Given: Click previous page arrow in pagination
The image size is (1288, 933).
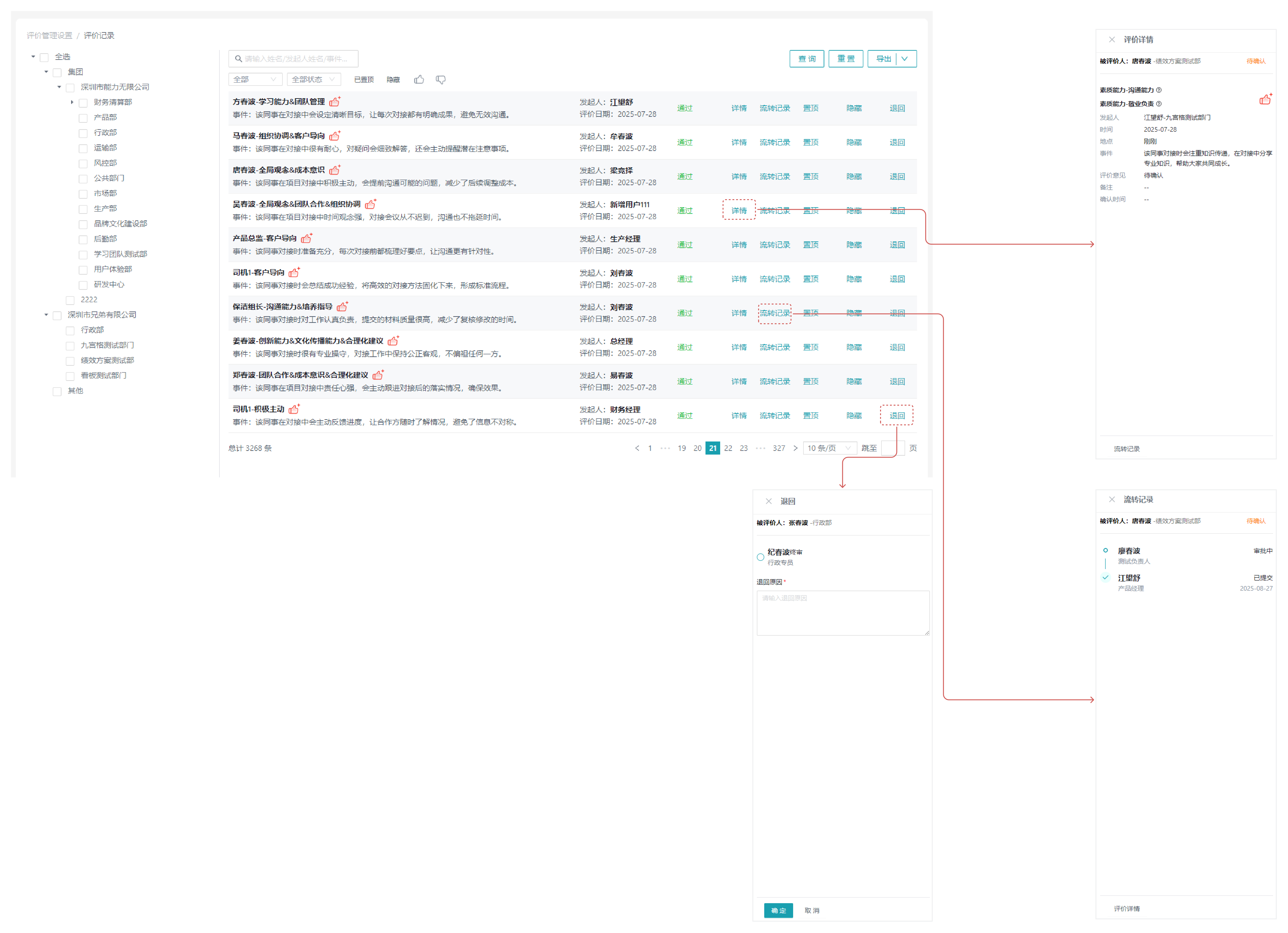Looking at the screenshot, I should coord(637,448).
